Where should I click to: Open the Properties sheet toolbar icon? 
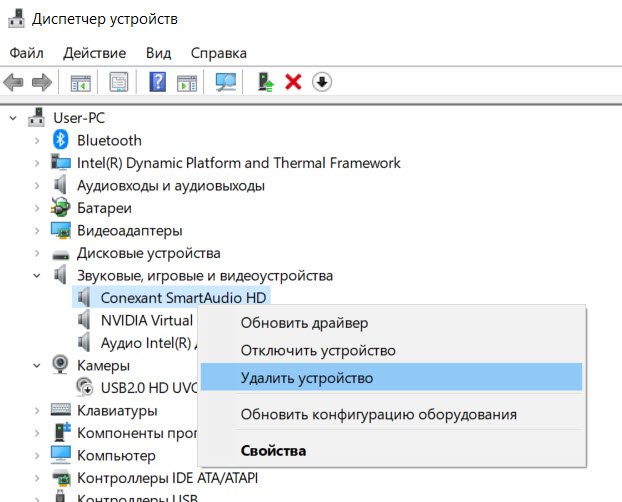(x=119, y=82)
